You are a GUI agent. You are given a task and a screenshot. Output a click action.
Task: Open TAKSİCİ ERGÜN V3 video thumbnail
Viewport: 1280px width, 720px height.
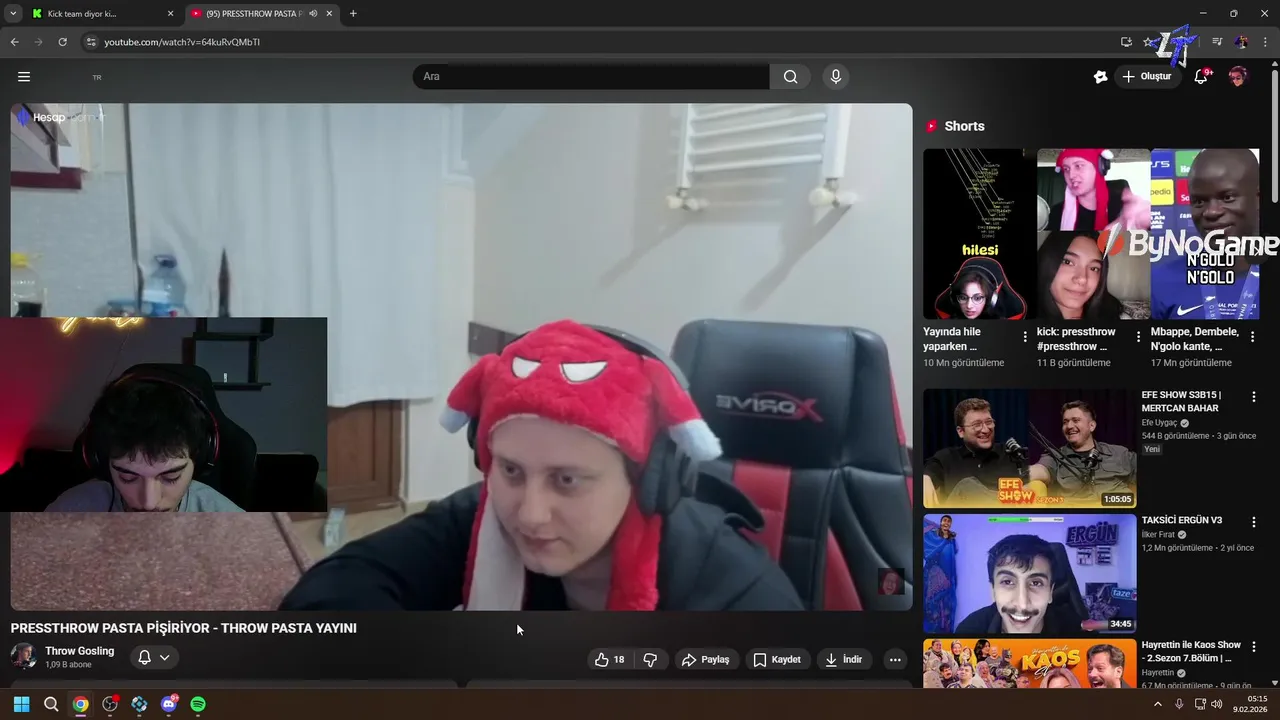1030,573
